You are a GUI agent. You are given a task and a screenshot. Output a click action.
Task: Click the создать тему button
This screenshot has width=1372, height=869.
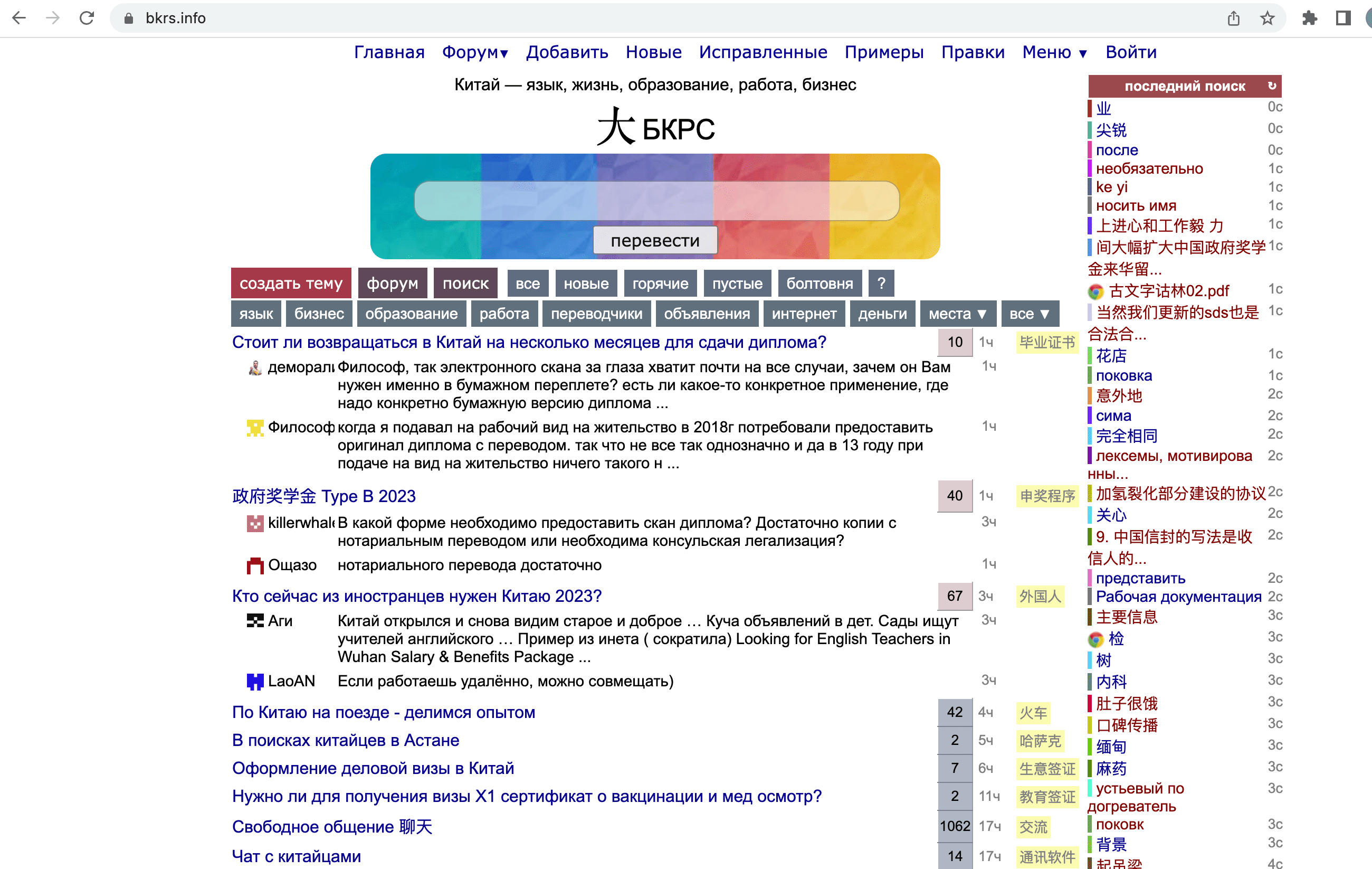pos(291,284)
